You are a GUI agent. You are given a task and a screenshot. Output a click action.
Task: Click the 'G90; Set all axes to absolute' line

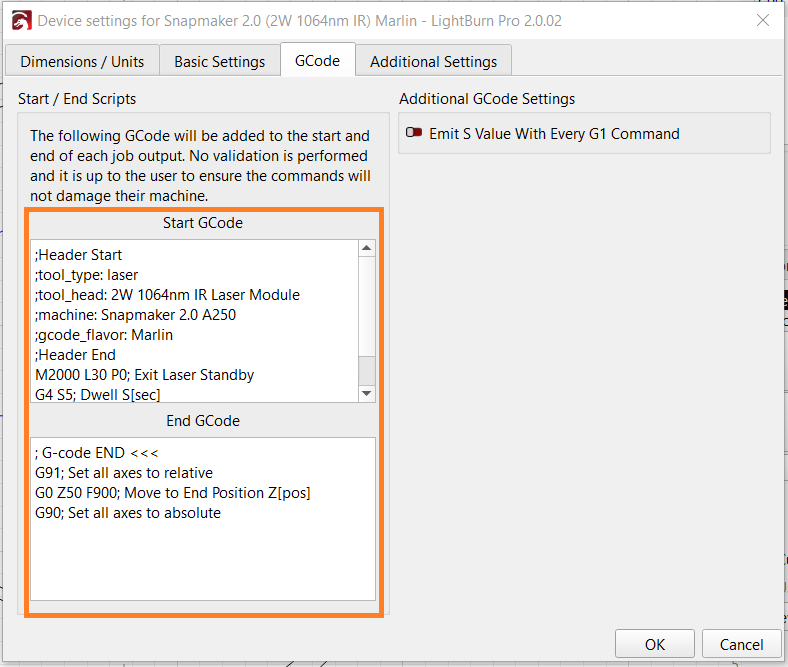[128, 513]
